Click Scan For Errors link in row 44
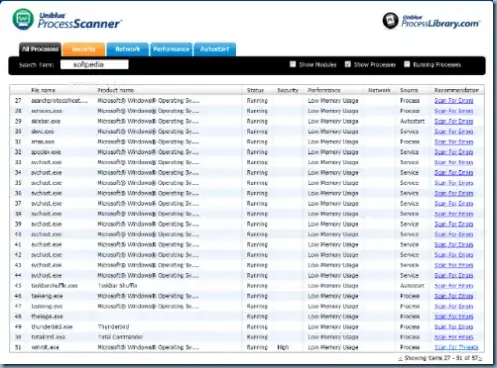The image size is (497, 368). pyautogui.click(x=454, y=275)
